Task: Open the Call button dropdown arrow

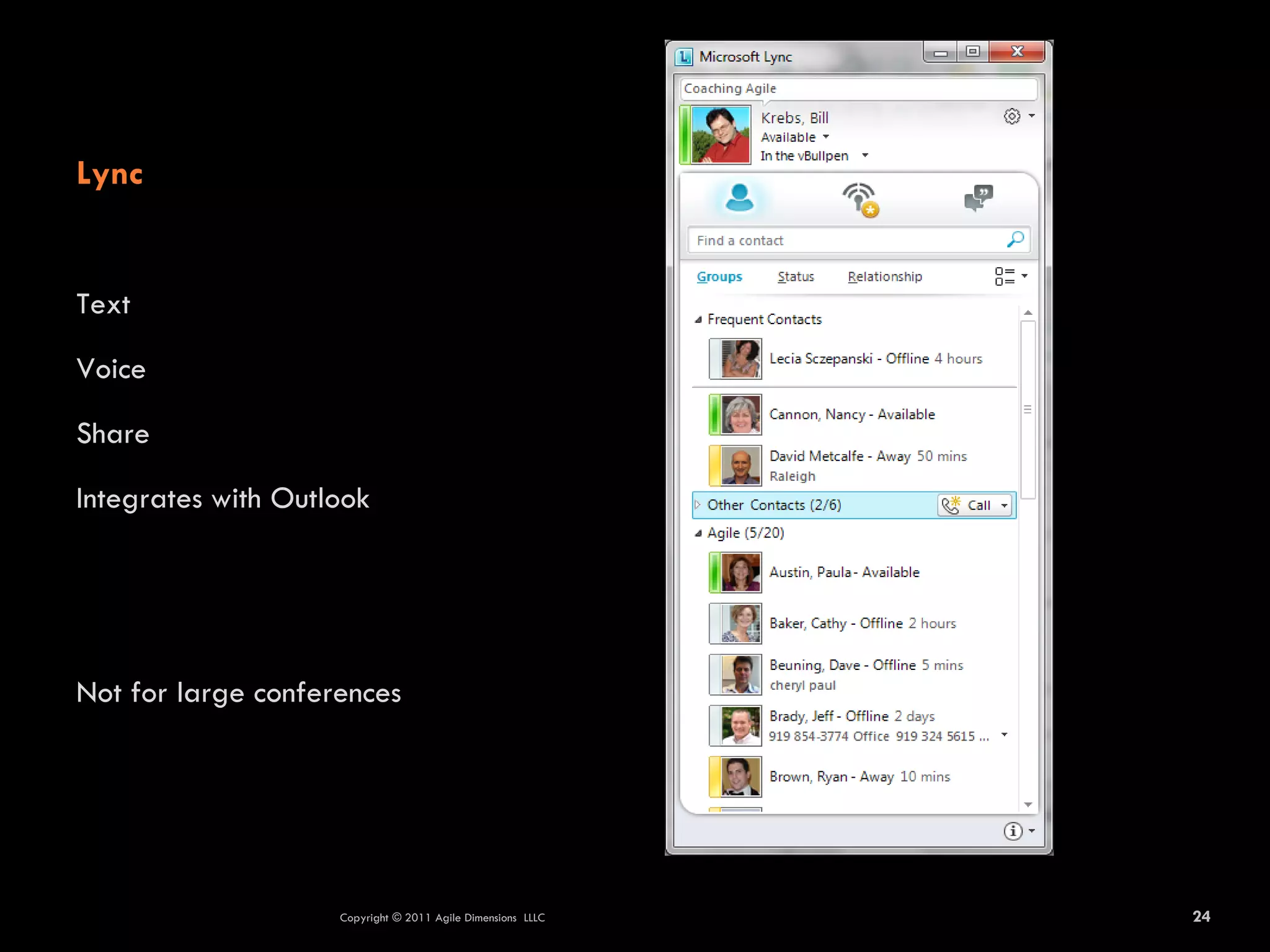Action: coord(1004,506)
